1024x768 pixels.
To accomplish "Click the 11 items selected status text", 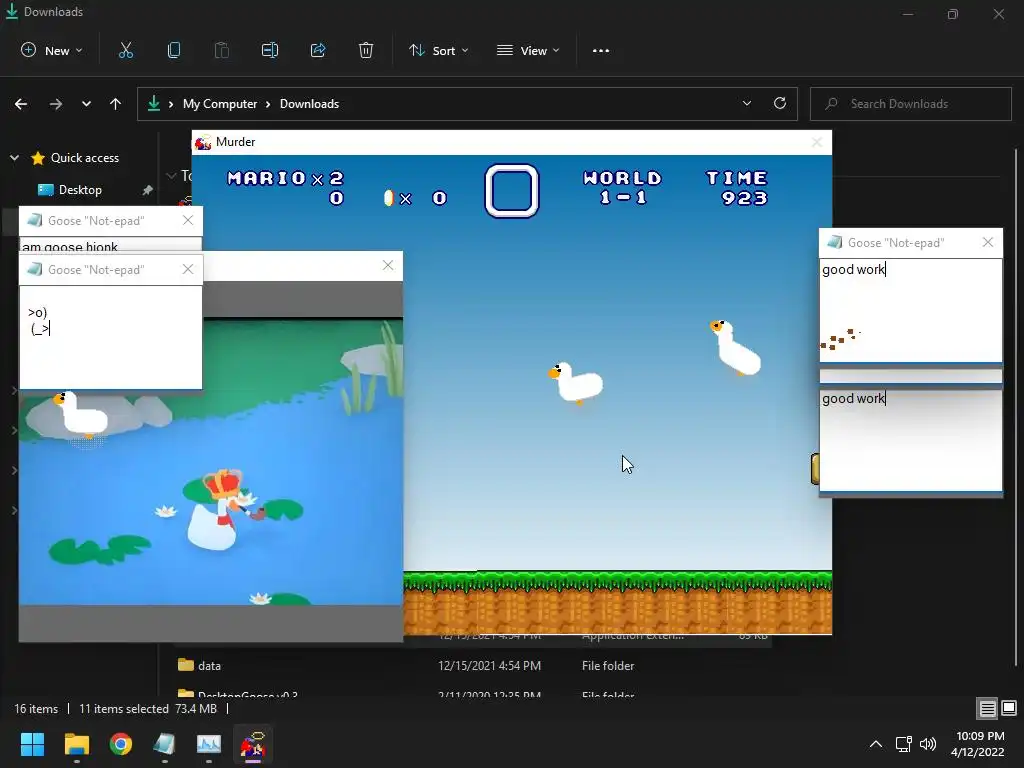I will point(123,709).
